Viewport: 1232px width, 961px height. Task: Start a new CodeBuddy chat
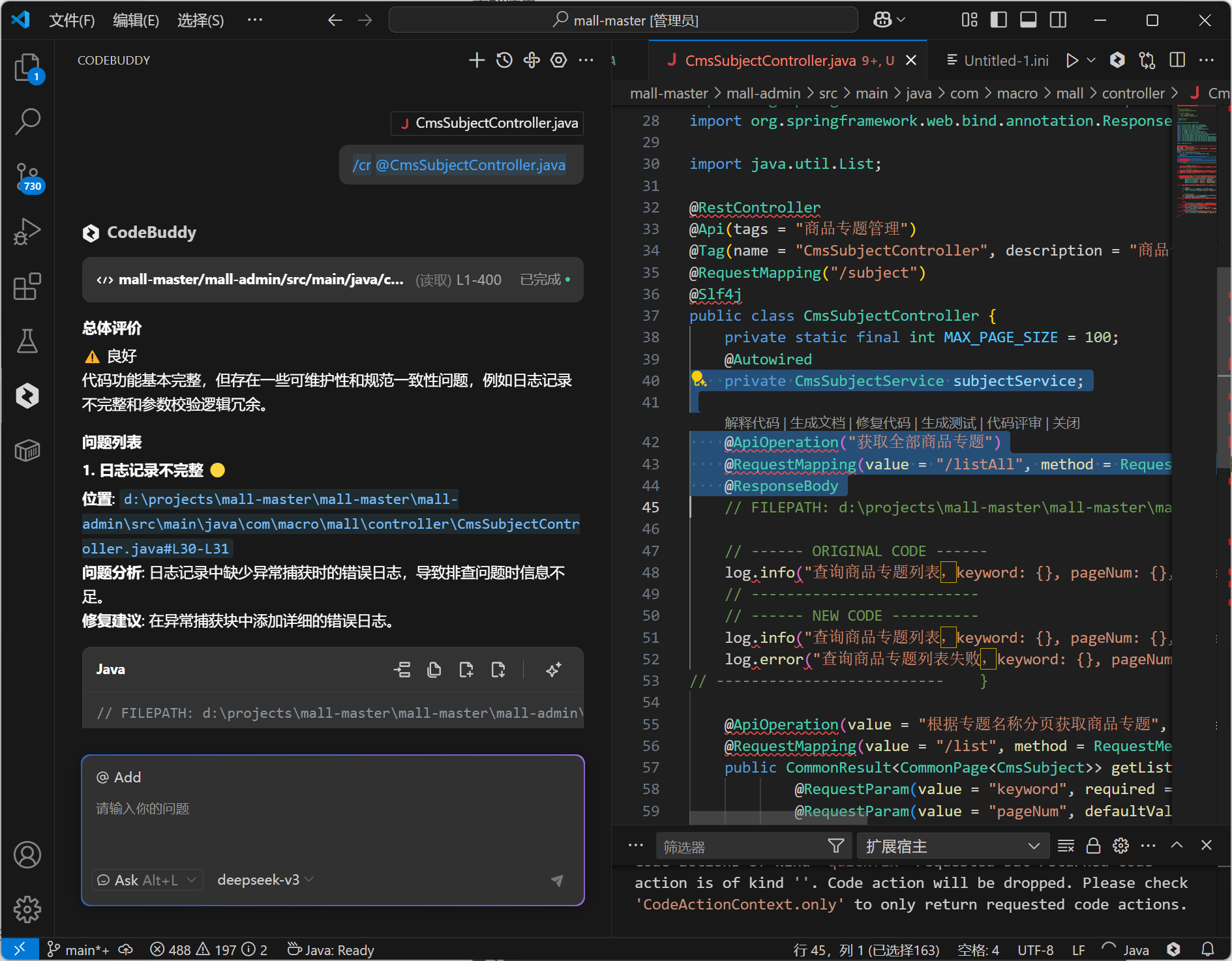coord(477,61)
